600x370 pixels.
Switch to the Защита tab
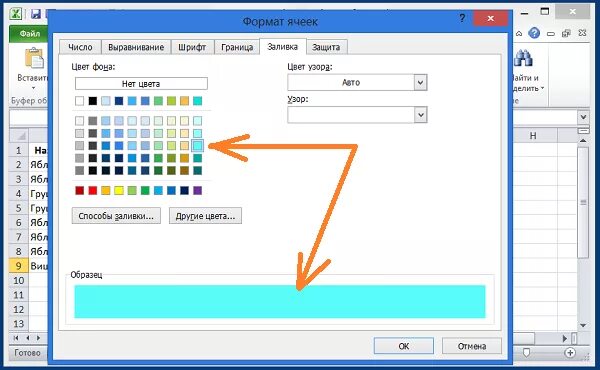(326, 47)
